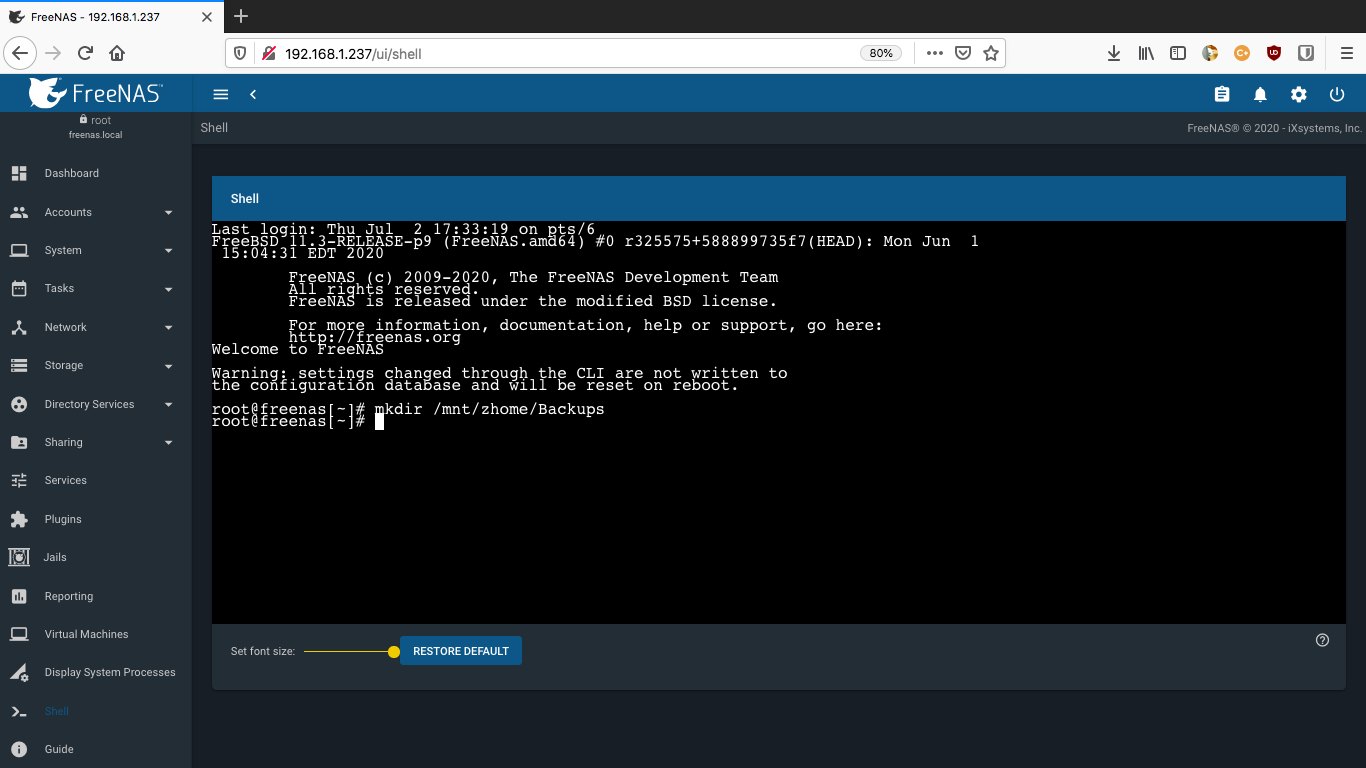Click the Jails icon
1366x768 pixels.
tap(19, 557)
